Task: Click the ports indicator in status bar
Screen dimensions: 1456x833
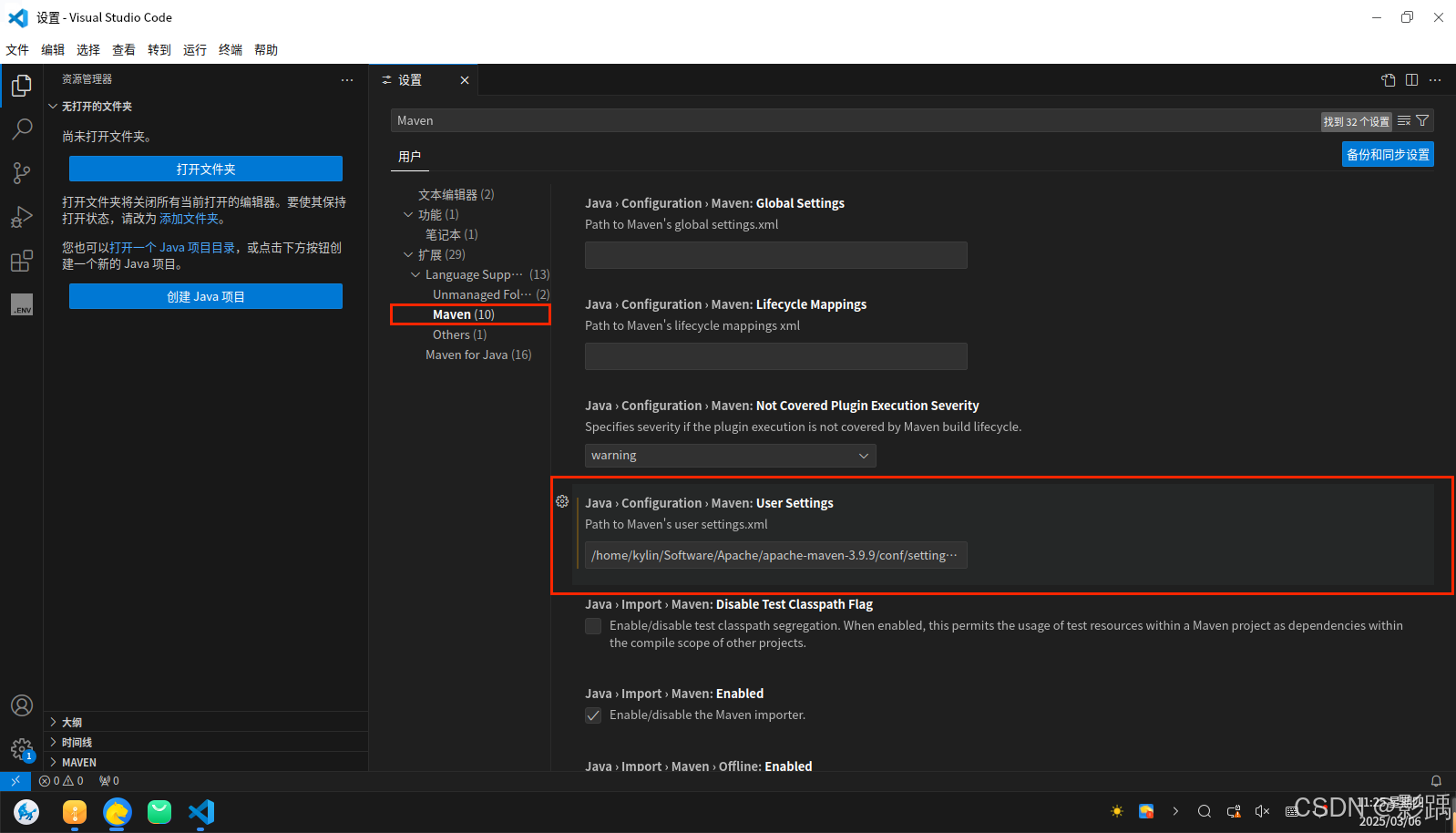Action: click(109, 781)
